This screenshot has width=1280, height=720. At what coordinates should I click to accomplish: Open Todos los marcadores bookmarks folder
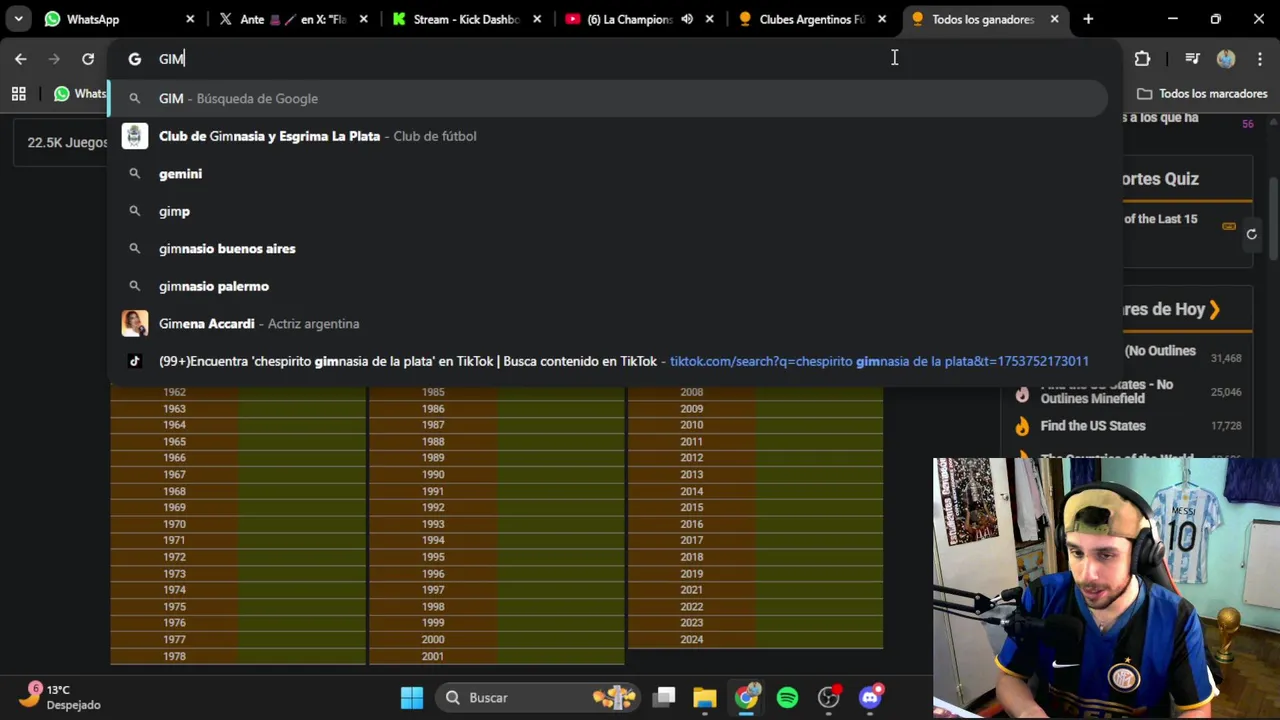(1202, 94)
